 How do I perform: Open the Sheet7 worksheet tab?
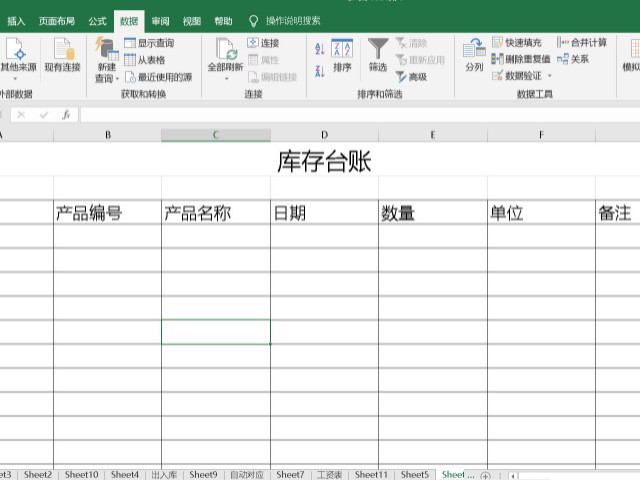click(x=290, y=475)
